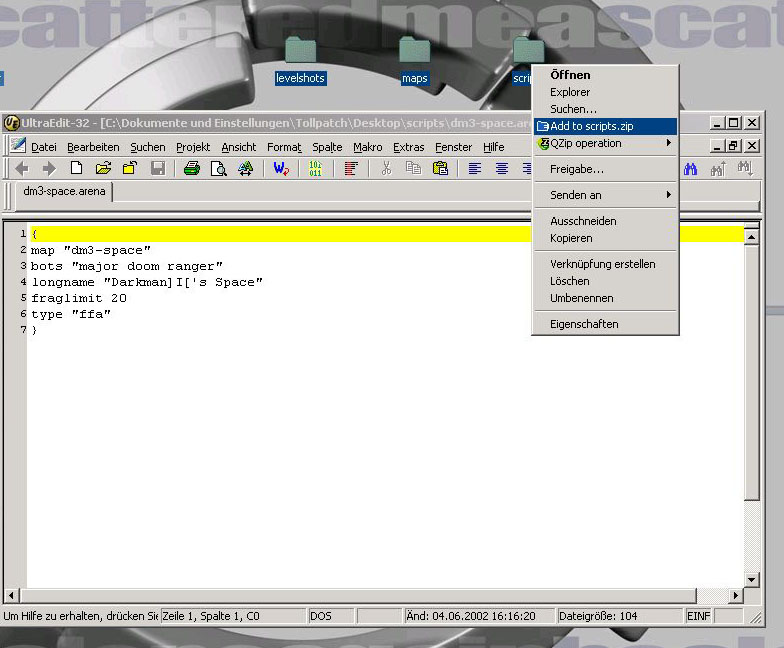
Task: Click the vertical scrollbar up arrow
Action: (x=752, y=236)
